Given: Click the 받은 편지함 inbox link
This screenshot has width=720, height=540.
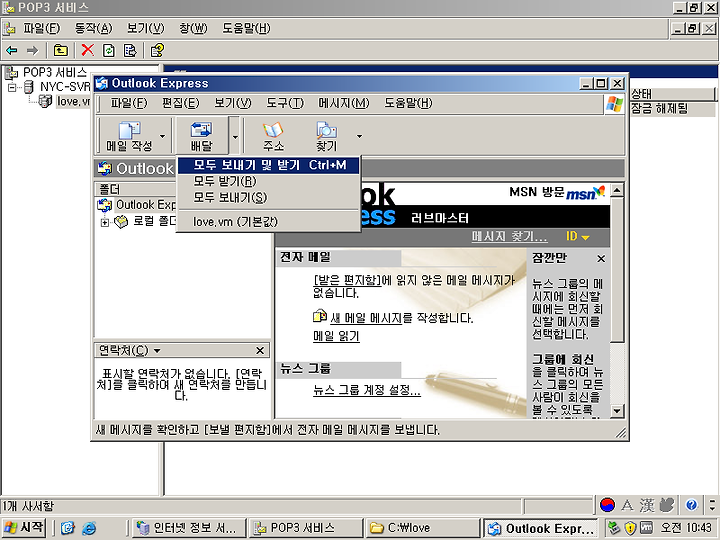Looking at the screenshot, I should click(347, 280).
